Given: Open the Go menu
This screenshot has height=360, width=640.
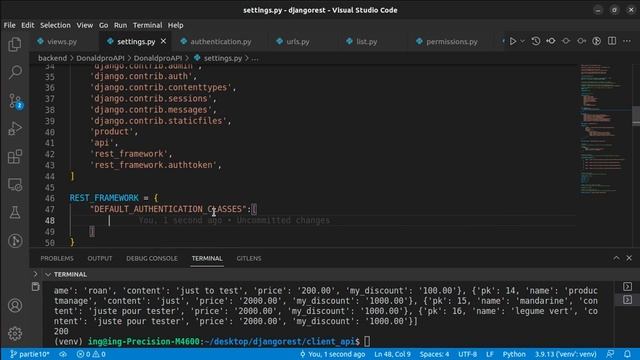Looking at the screenshot, I should pos(103,25).
